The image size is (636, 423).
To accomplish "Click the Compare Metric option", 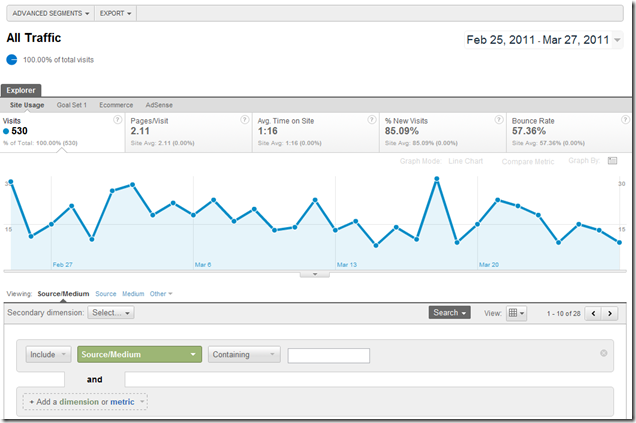I will click(x=528, y=161).
